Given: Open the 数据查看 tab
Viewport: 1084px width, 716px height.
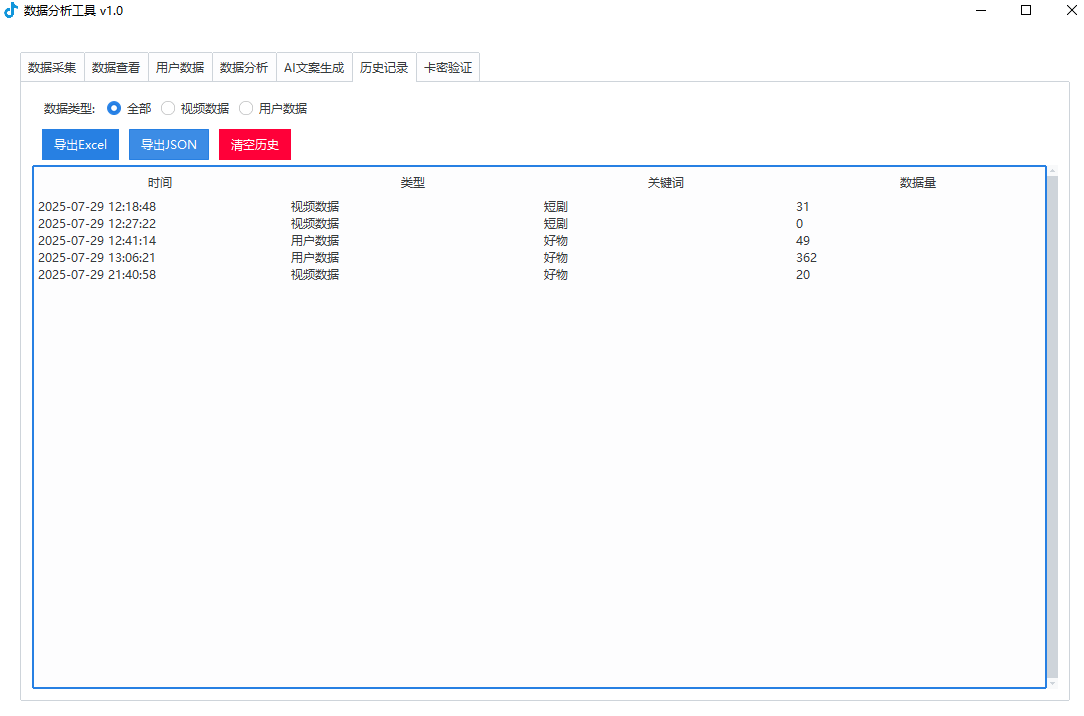Looking at the screenshot, I should pos(116,68).
